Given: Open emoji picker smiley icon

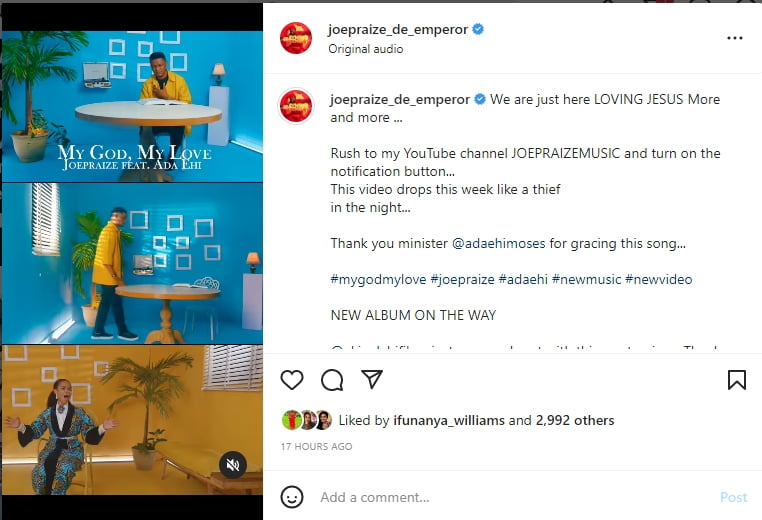Looking at the screenshot, I should click(x=292, y=497).
